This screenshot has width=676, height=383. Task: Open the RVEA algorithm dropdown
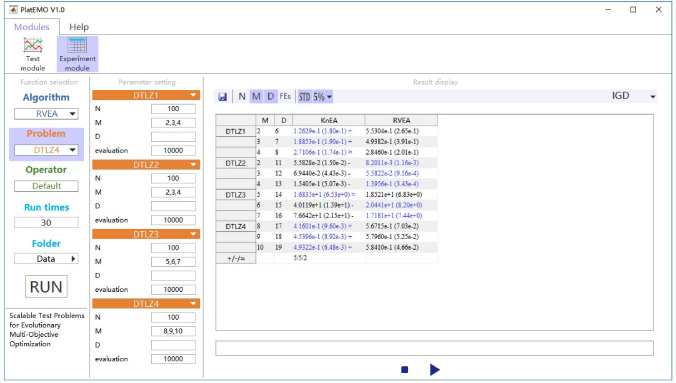coord(46,114)
